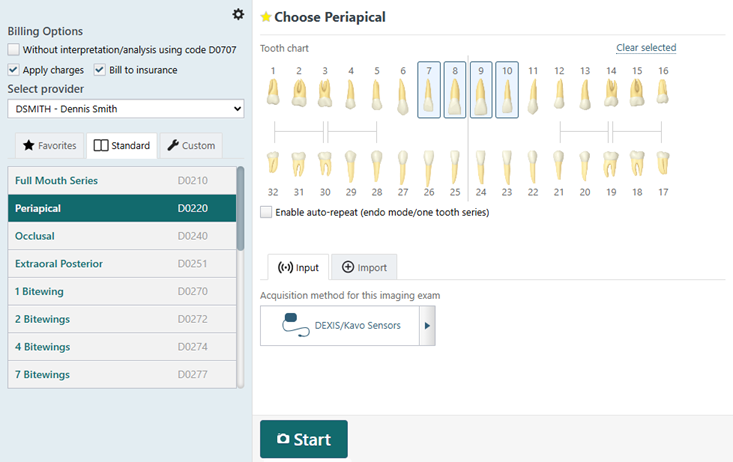Screen dimensions: 733x462
Task: Select lower tooth number 30
Action: pyautogui.click(x=324, y=163)
